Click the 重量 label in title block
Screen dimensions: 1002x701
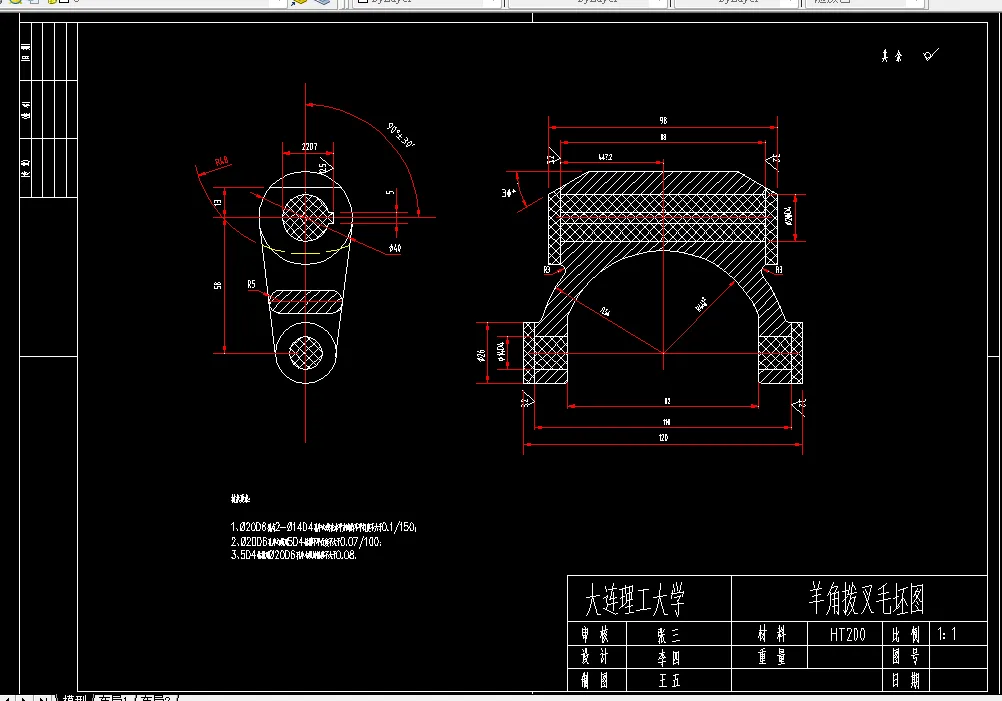pos(771,656)
